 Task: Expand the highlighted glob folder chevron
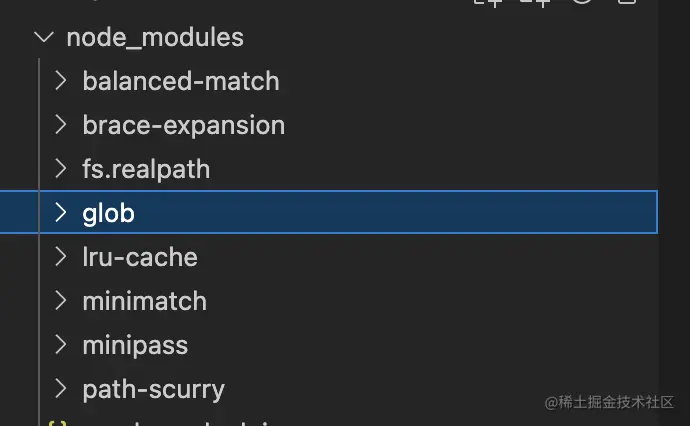pos(61,213)
